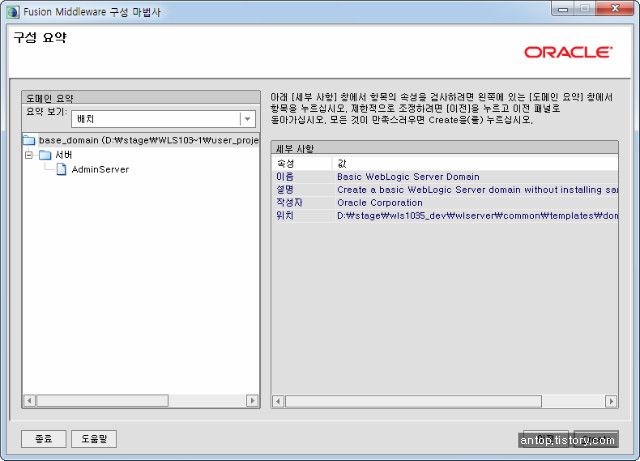Click the 속성 column header
This screenshot has width=640, height=461.
pyautogui.click(x=302, y=163)
